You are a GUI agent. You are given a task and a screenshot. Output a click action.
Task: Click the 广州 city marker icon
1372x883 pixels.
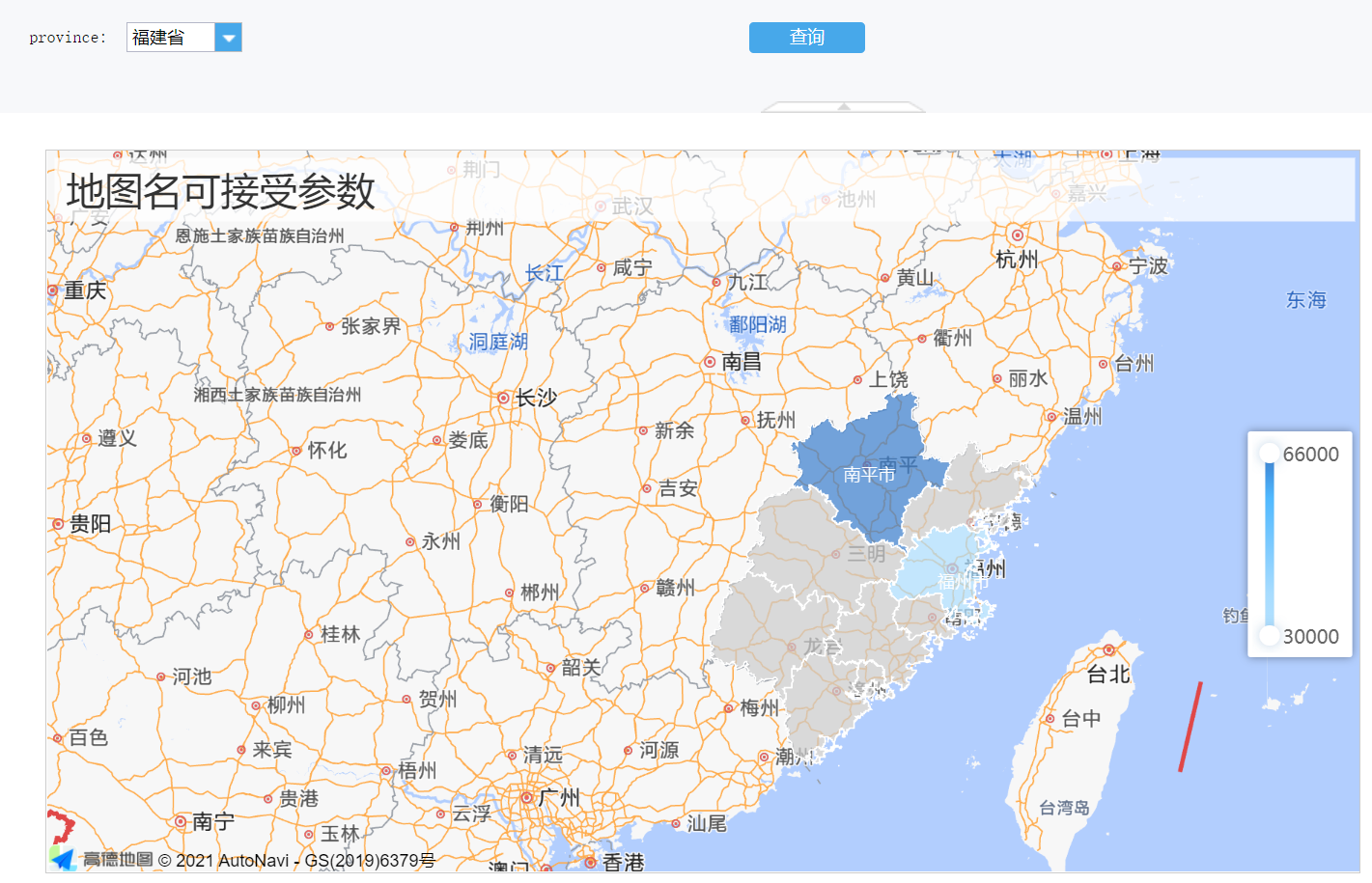pos(527,798)
